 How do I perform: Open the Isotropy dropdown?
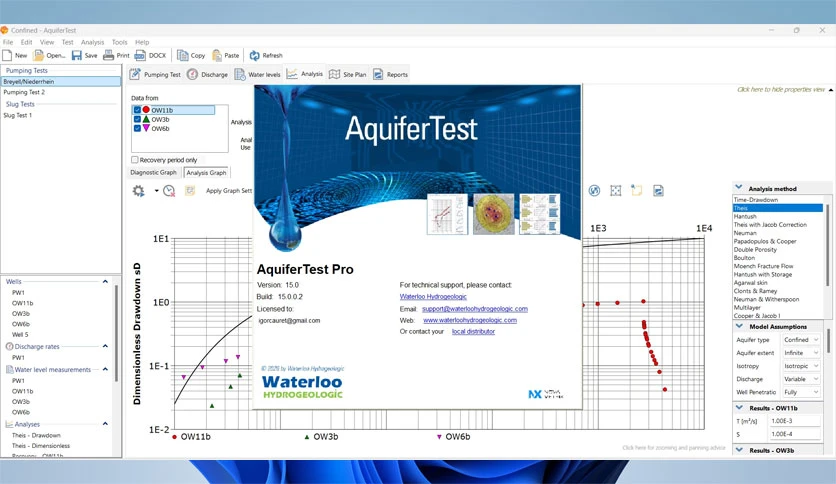(801, 366)
